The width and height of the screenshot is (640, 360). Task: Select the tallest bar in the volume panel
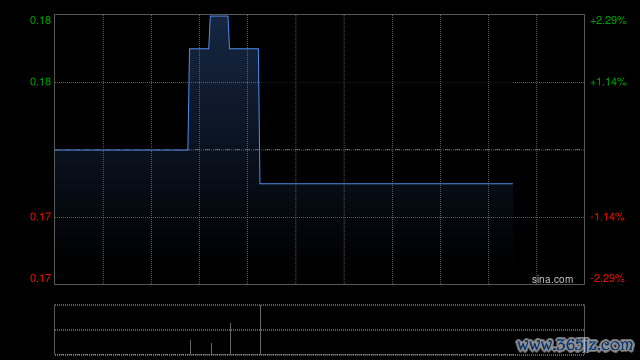point(260,329)
